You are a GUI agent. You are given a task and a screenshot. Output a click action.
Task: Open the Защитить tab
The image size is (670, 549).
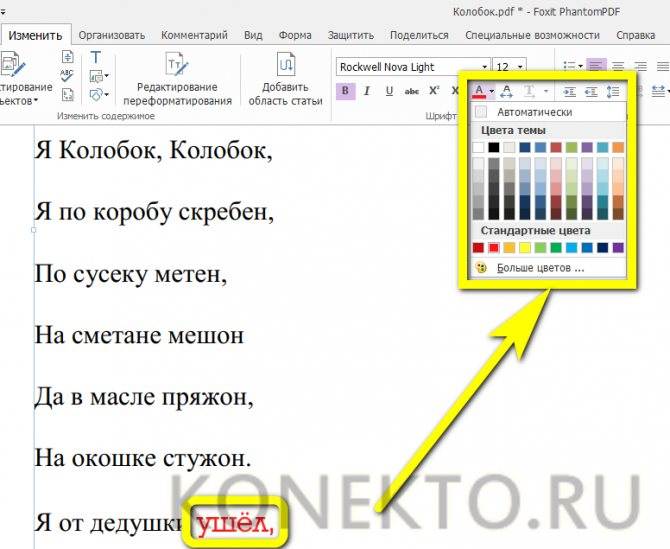point(351,35)
